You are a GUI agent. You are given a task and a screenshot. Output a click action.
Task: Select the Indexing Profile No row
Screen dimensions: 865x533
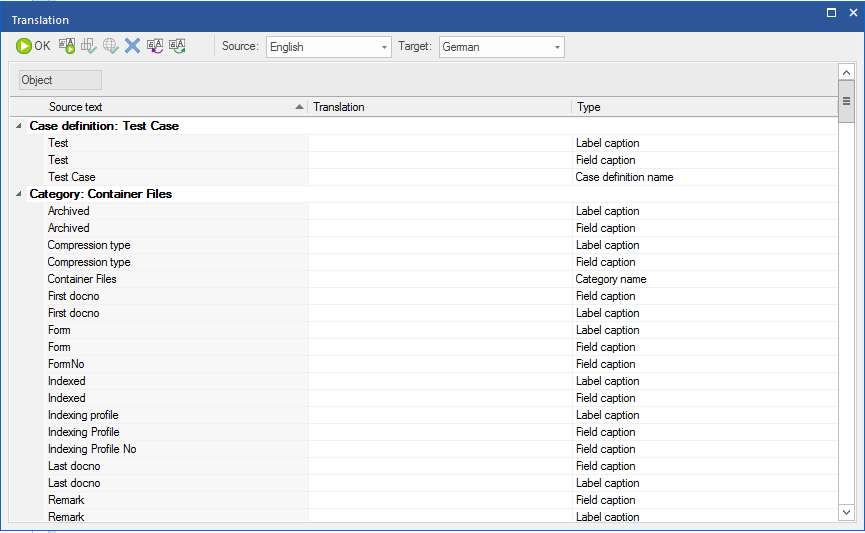click(x=177, y=449)
